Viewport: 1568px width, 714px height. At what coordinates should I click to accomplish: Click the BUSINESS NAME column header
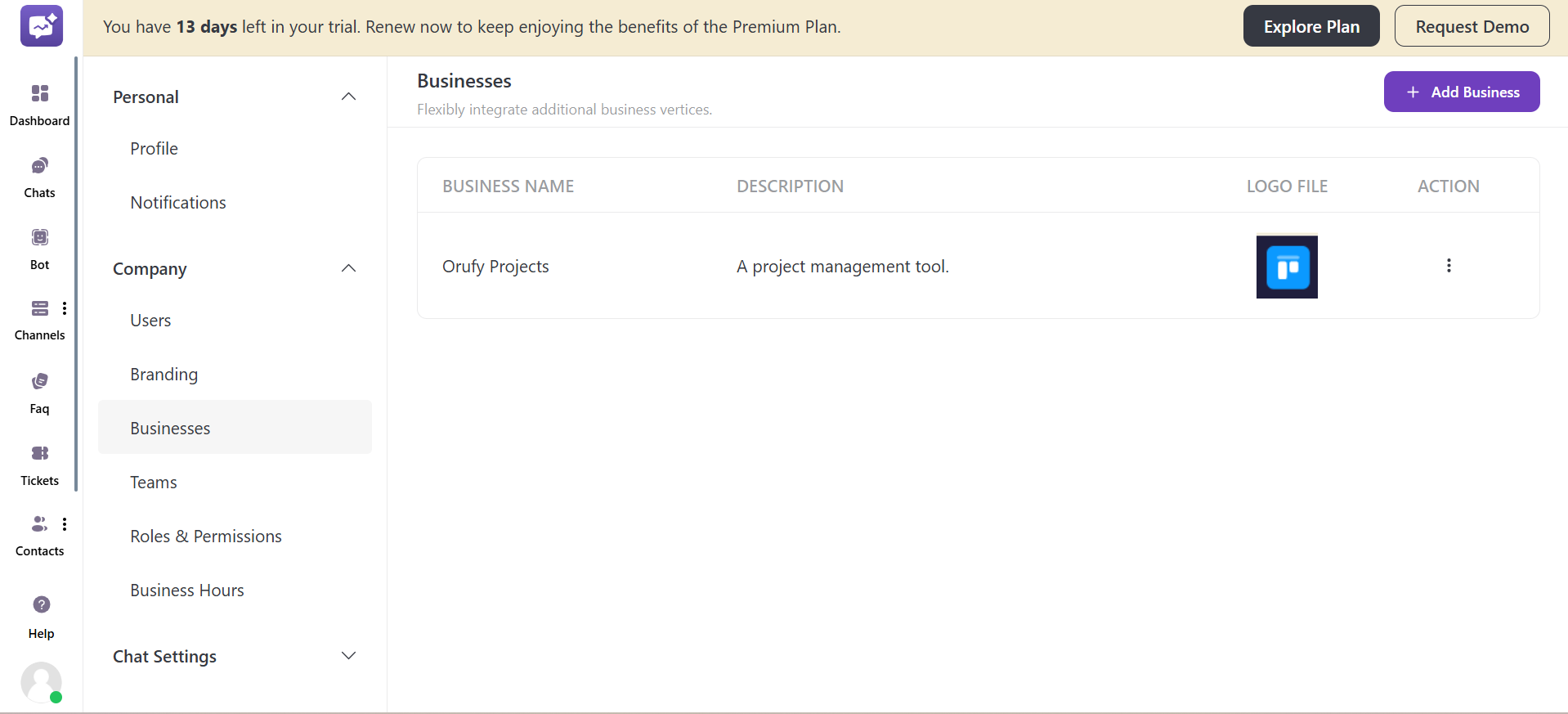[508, 186]
